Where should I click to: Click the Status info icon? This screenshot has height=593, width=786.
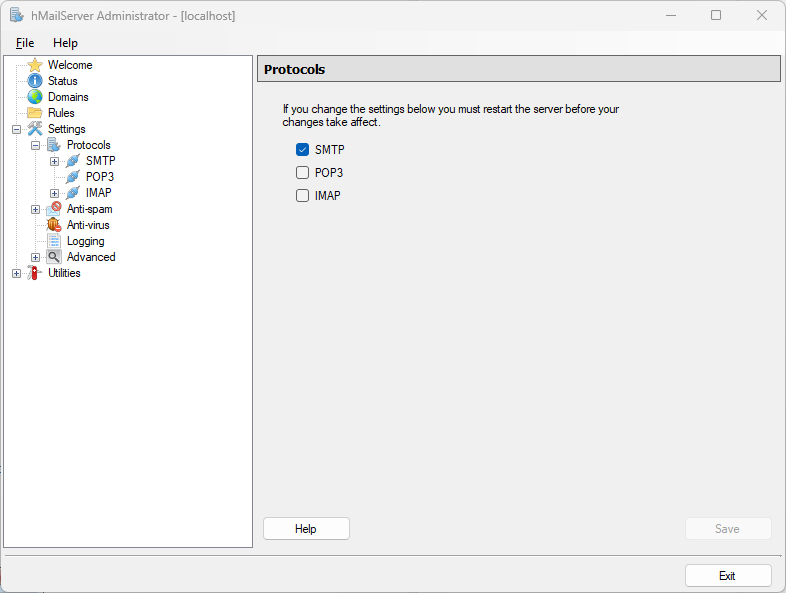click(x=35, y=81)
